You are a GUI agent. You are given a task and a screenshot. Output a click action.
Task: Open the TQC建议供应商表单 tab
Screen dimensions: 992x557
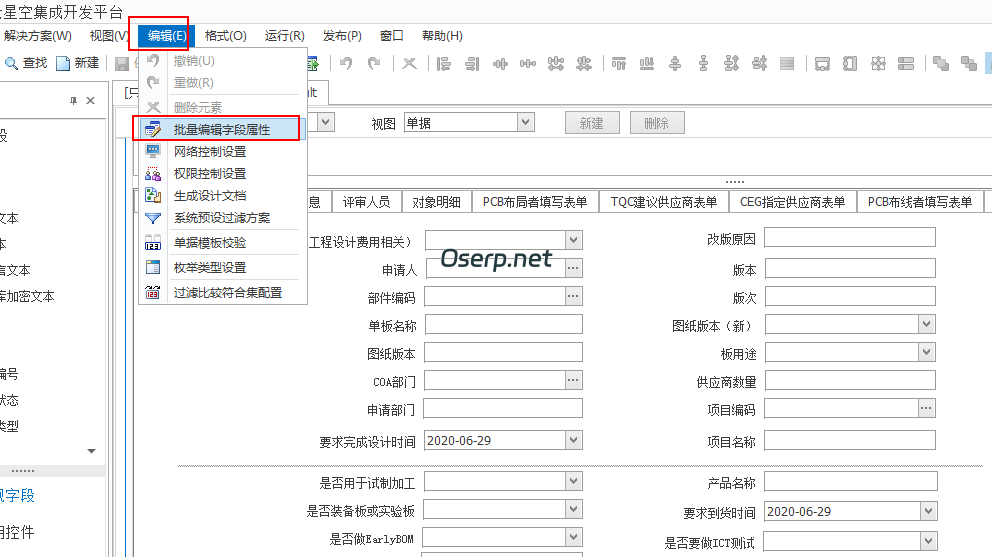click(664, 202)
